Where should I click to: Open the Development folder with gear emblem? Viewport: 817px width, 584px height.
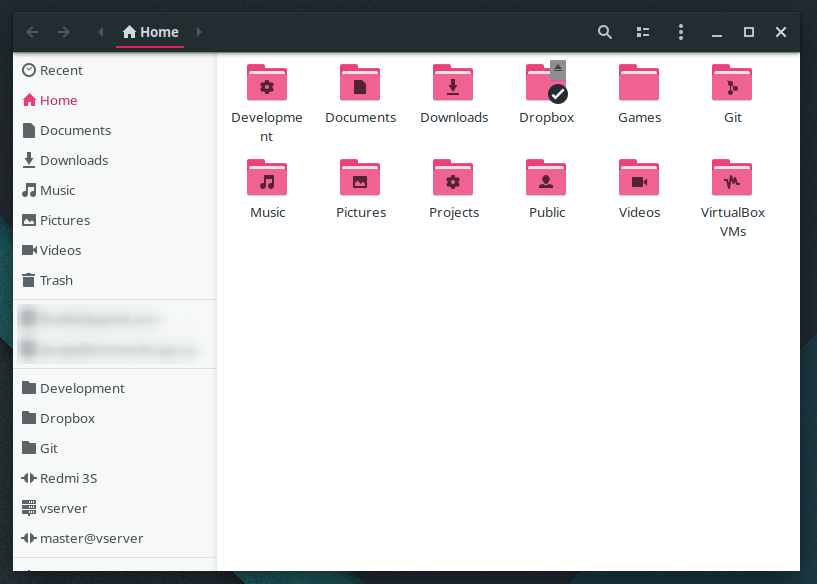pos(266,83)
